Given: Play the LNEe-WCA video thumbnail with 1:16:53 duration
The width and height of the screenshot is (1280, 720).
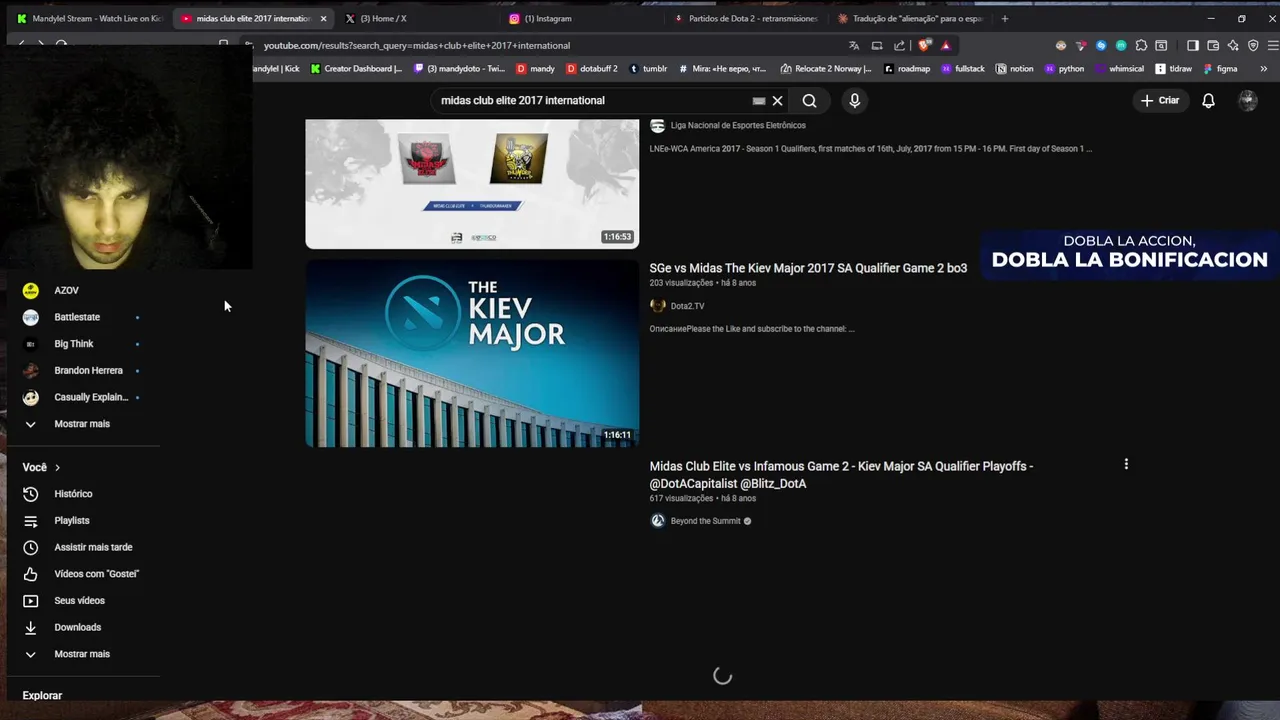Looking at the screenshot, I should (x=472, y=184).
